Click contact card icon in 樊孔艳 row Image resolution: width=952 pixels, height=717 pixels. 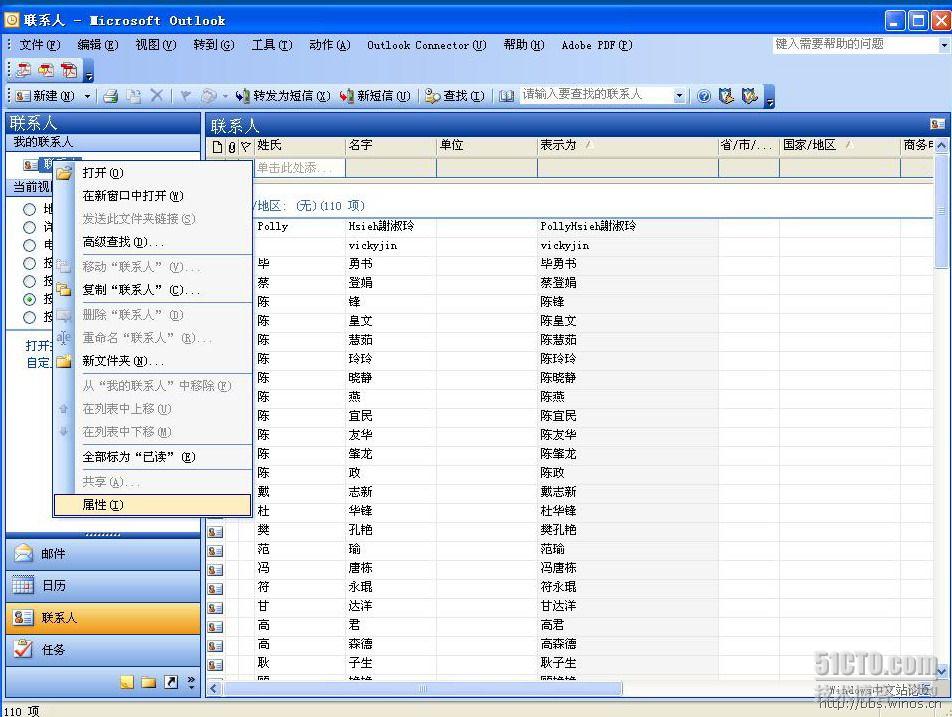(x=215, y=532)
